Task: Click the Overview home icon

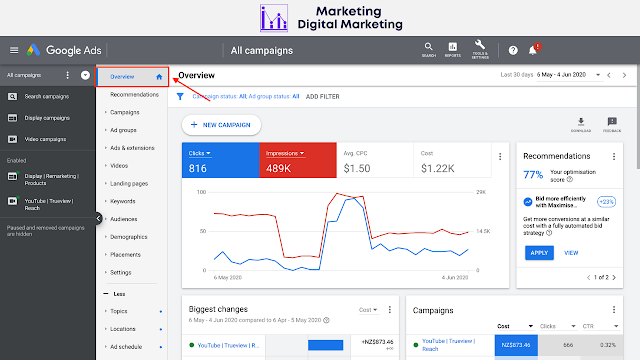Action: point(159,77)
